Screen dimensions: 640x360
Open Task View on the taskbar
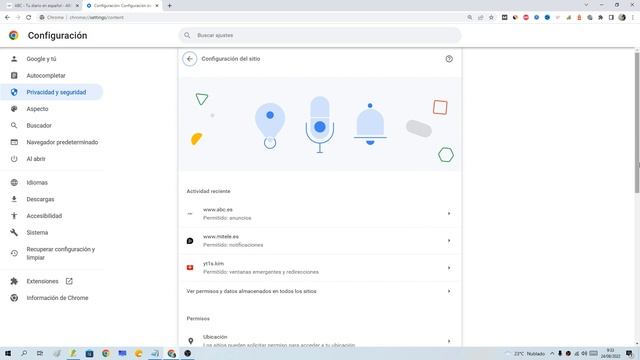[x=40, y=353]
